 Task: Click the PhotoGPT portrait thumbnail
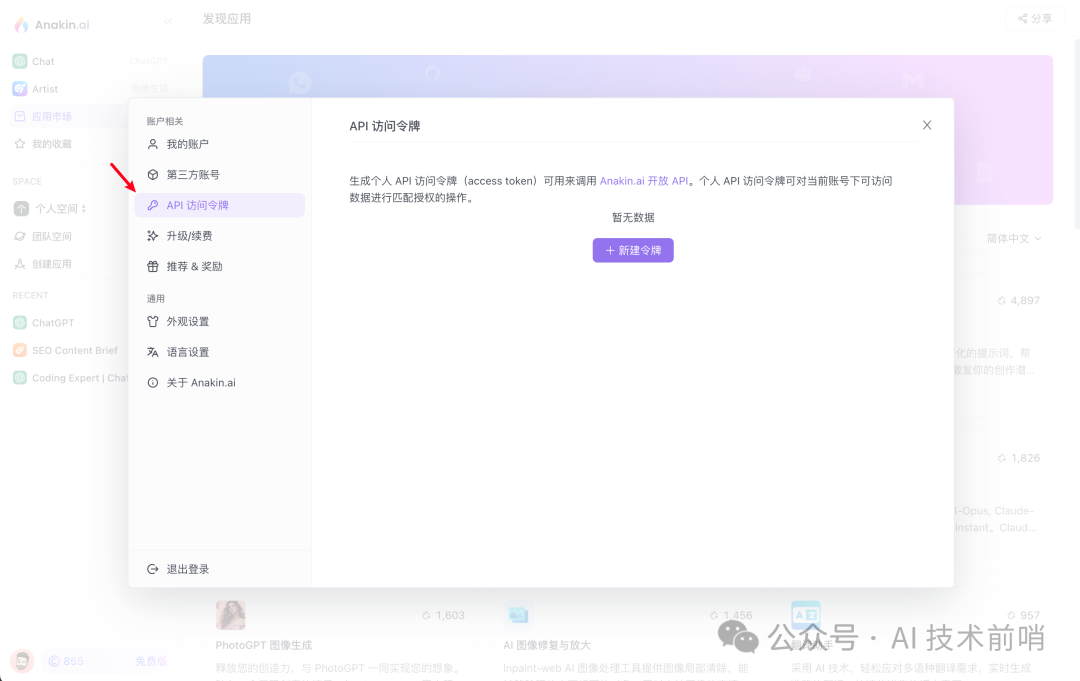[231, 615]
